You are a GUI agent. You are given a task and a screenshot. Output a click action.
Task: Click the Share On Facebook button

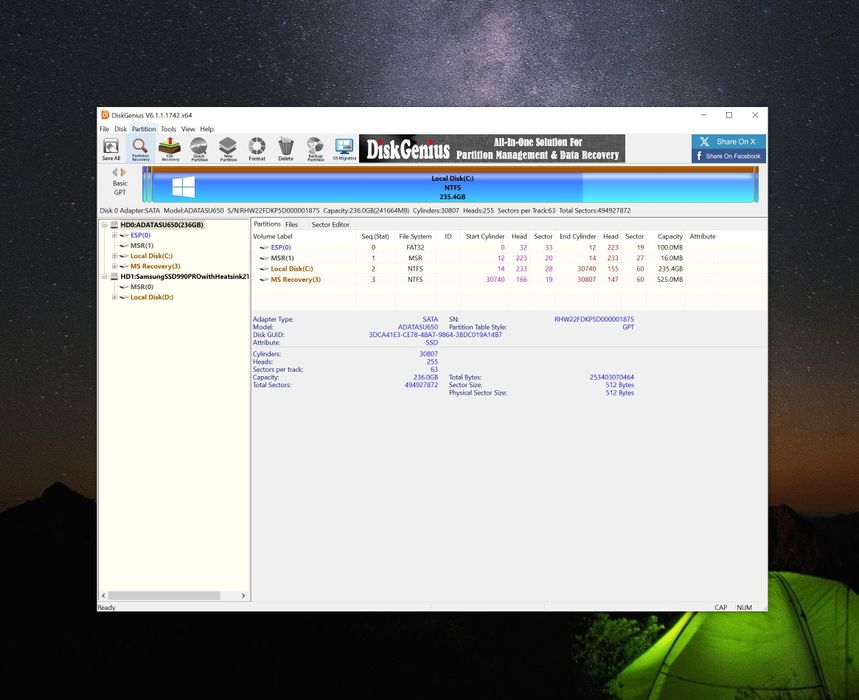[729, 156]
